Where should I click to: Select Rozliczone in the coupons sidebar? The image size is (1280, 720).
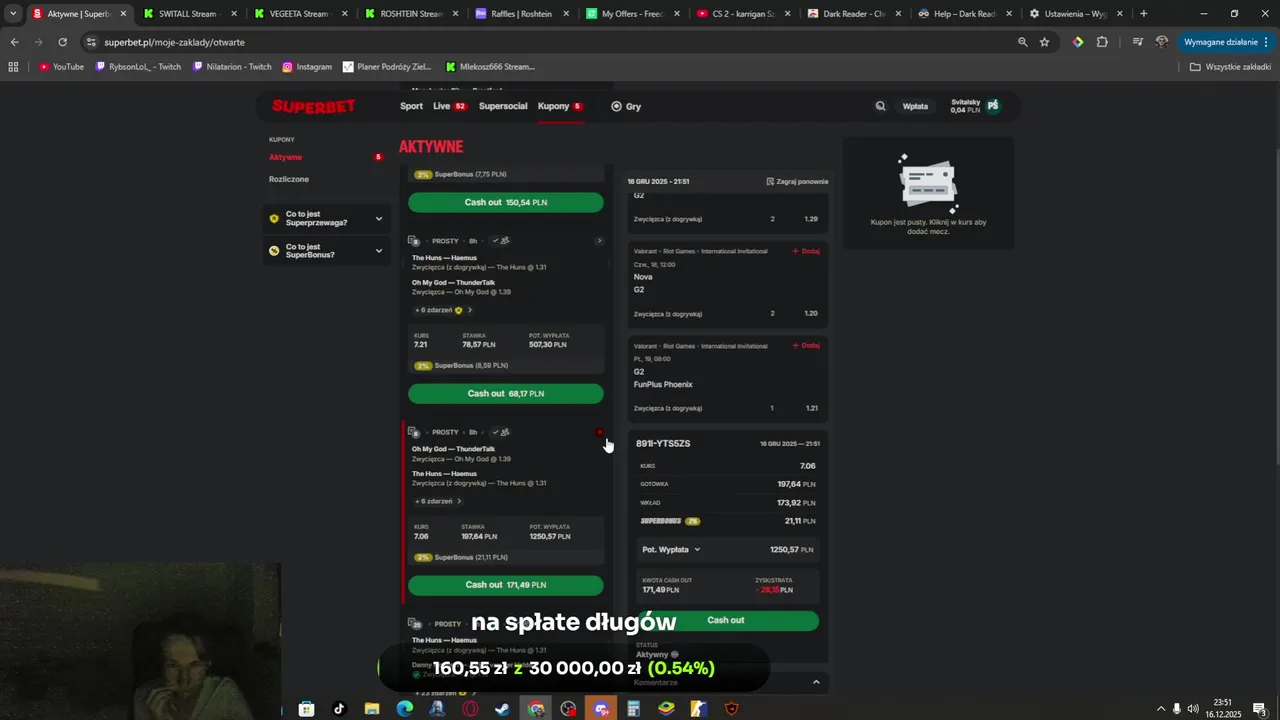click(x=289, y=179)
